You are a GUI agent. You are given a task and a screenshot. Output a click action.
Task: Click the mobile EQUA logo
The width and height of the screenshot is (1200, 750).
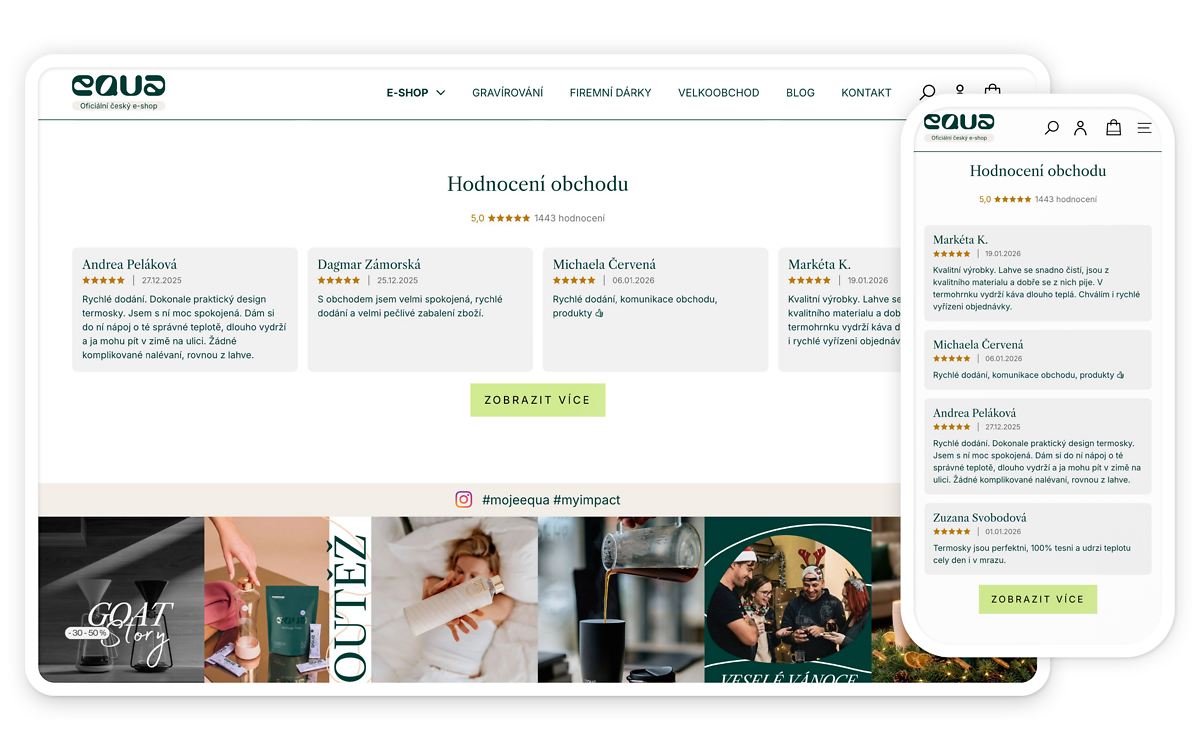click(x=959, y=122)
